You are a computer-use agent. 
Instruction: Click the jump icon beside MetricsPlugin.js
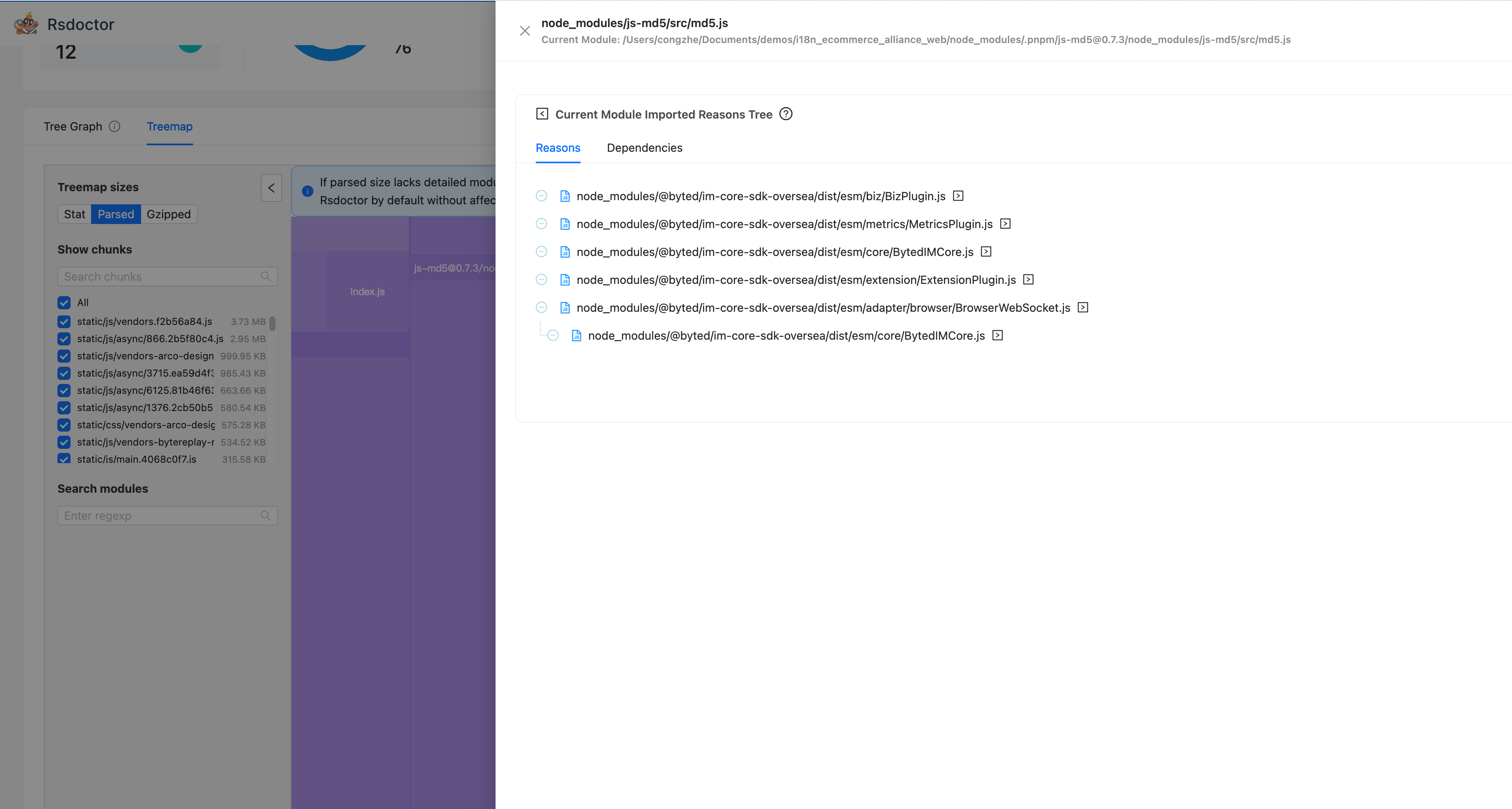(x=1005, y=224)
